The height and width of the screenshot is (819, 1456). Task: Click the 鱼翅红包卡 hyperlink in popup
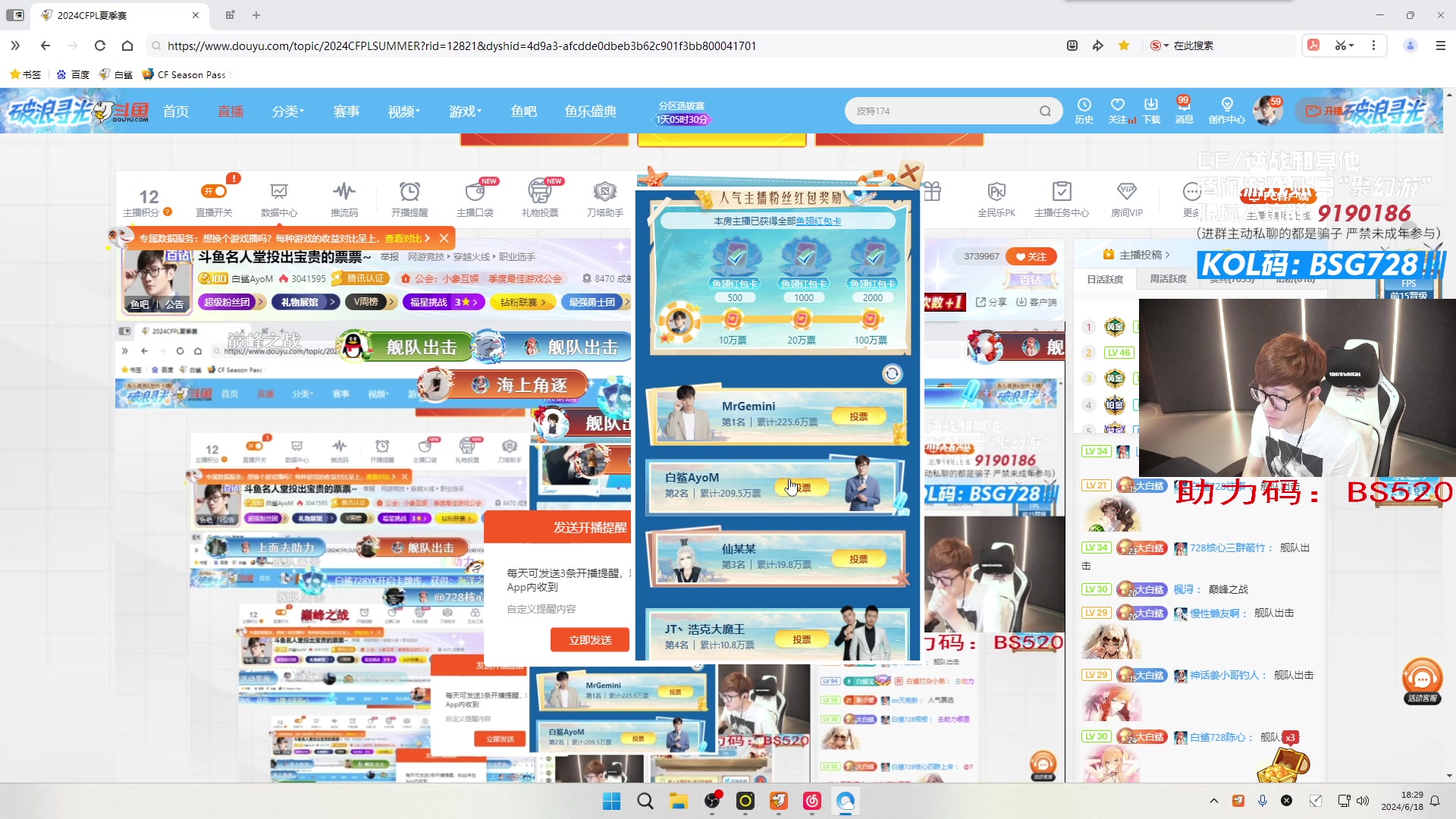tap(818, 221)
